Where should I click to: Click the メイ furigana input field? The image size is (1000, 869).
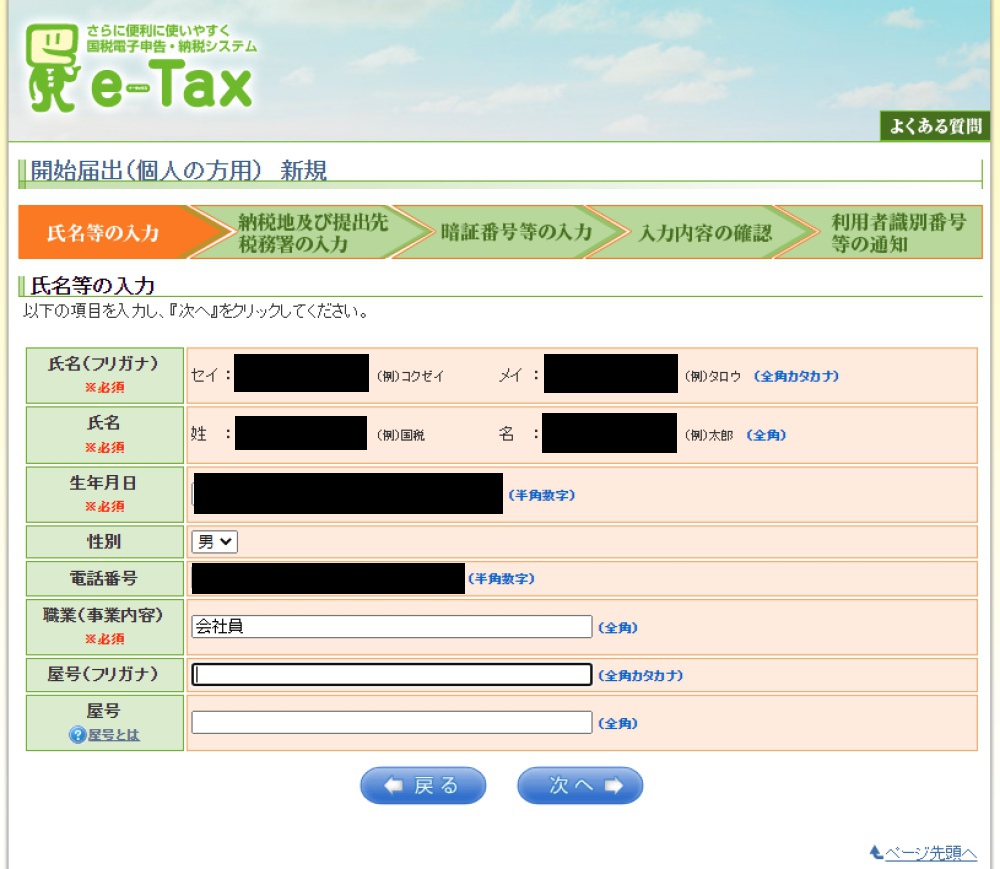point(610,373)
